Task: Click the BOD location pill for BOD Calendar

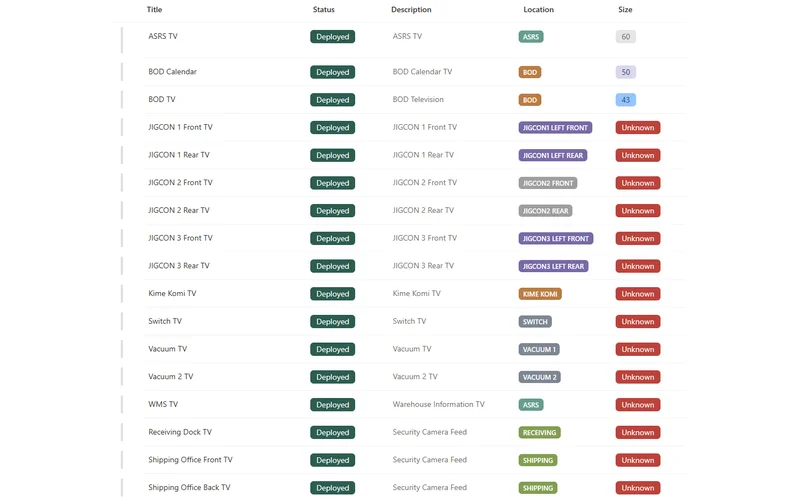Action: [530, 72]
